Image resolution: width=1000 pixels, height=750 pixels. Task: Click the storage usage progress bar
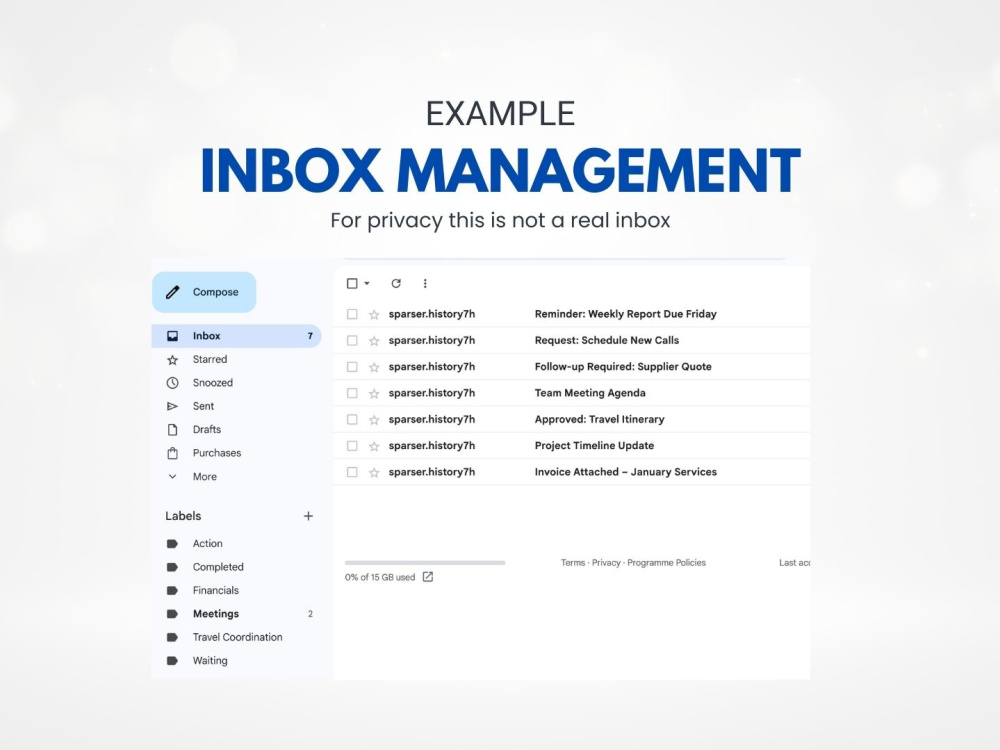[425, 562]
